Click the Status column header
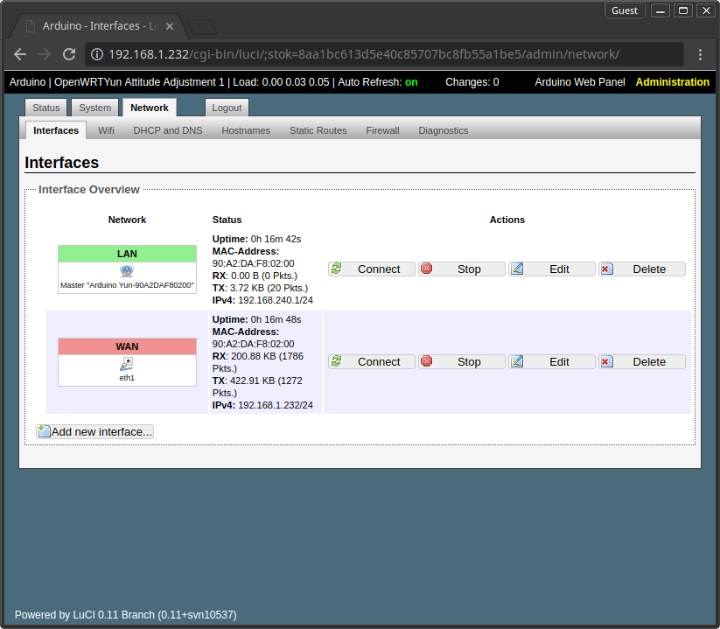 pos(227,220)
